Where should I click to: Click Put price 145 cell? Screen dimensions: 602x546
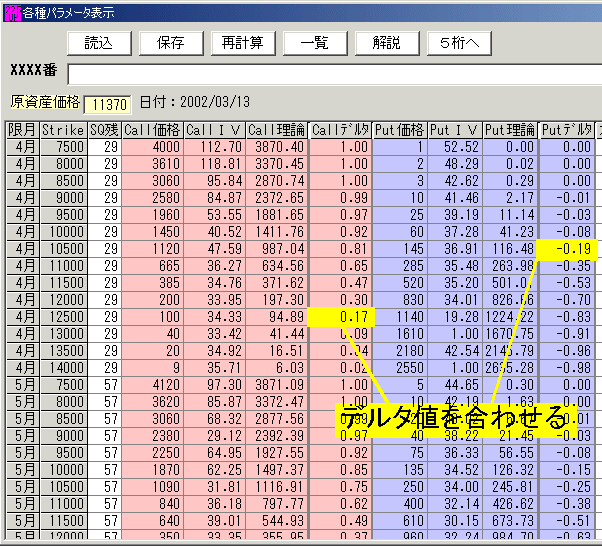400,249
